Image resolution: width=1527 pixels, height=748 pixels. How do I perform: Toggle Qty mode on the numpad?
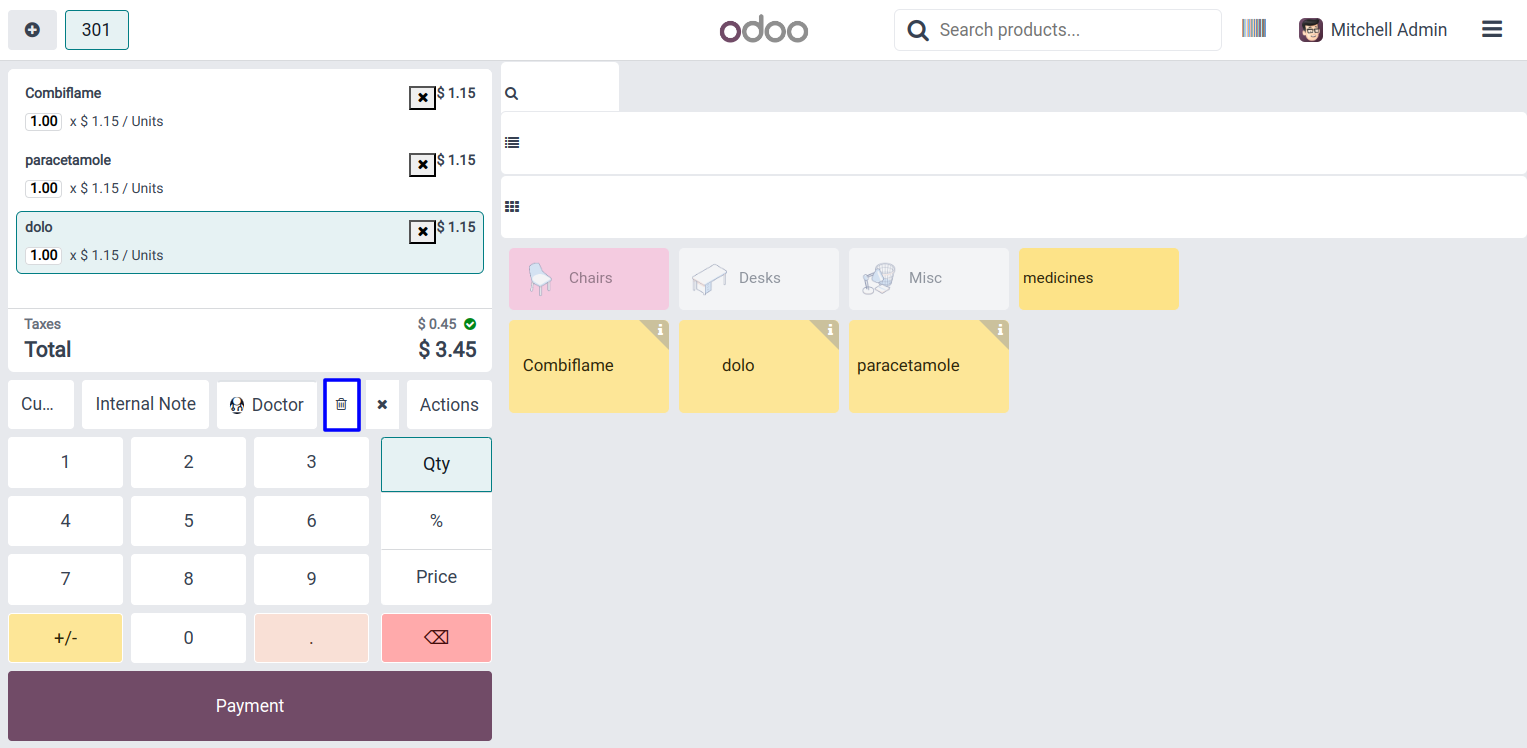tap(436, 464)
